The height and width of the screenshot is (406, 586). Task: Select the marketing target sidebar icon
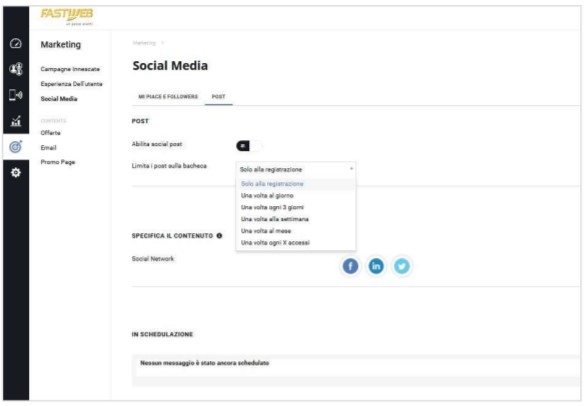pyautogui.click(x=16, y=147)
